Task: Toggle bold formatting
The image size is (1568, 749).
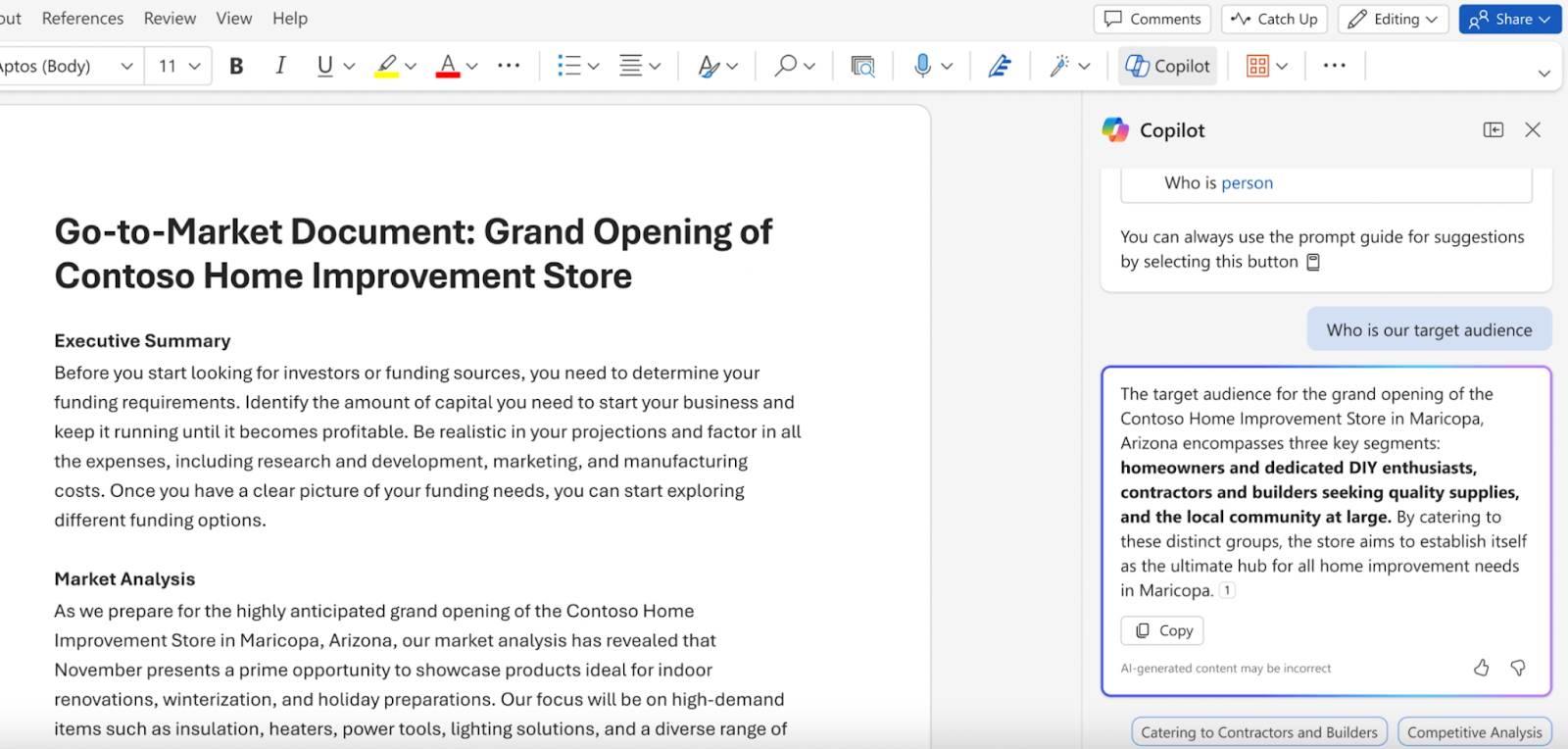Action: (x=236, y=66)
